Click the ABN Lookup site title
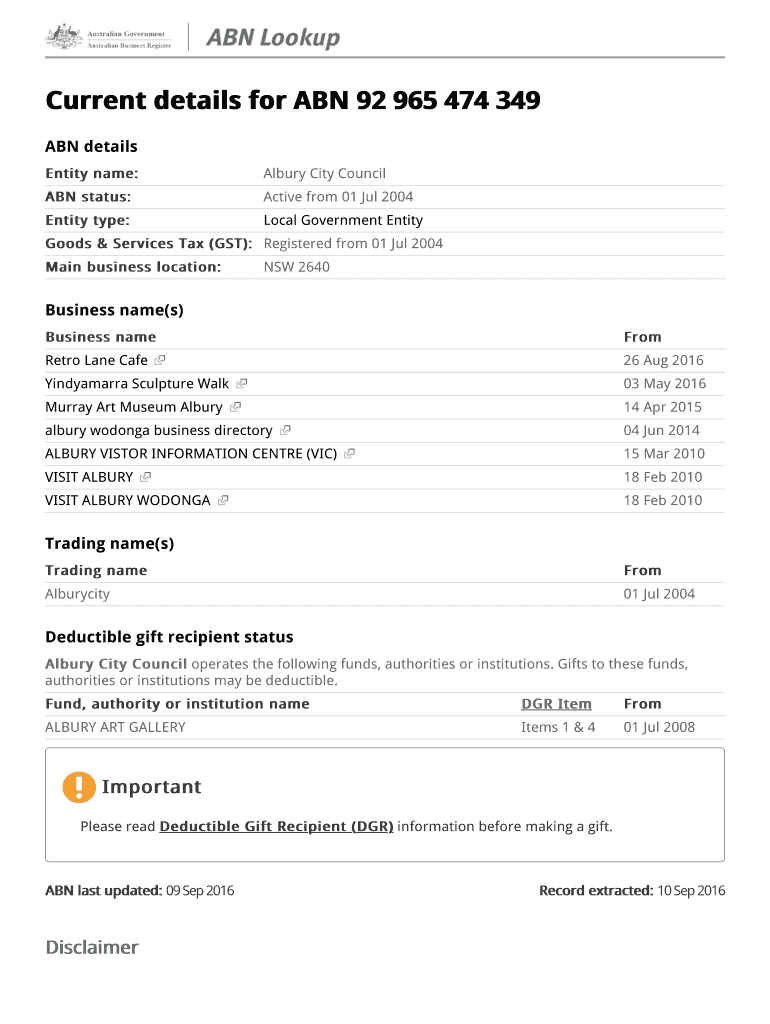 273,39
